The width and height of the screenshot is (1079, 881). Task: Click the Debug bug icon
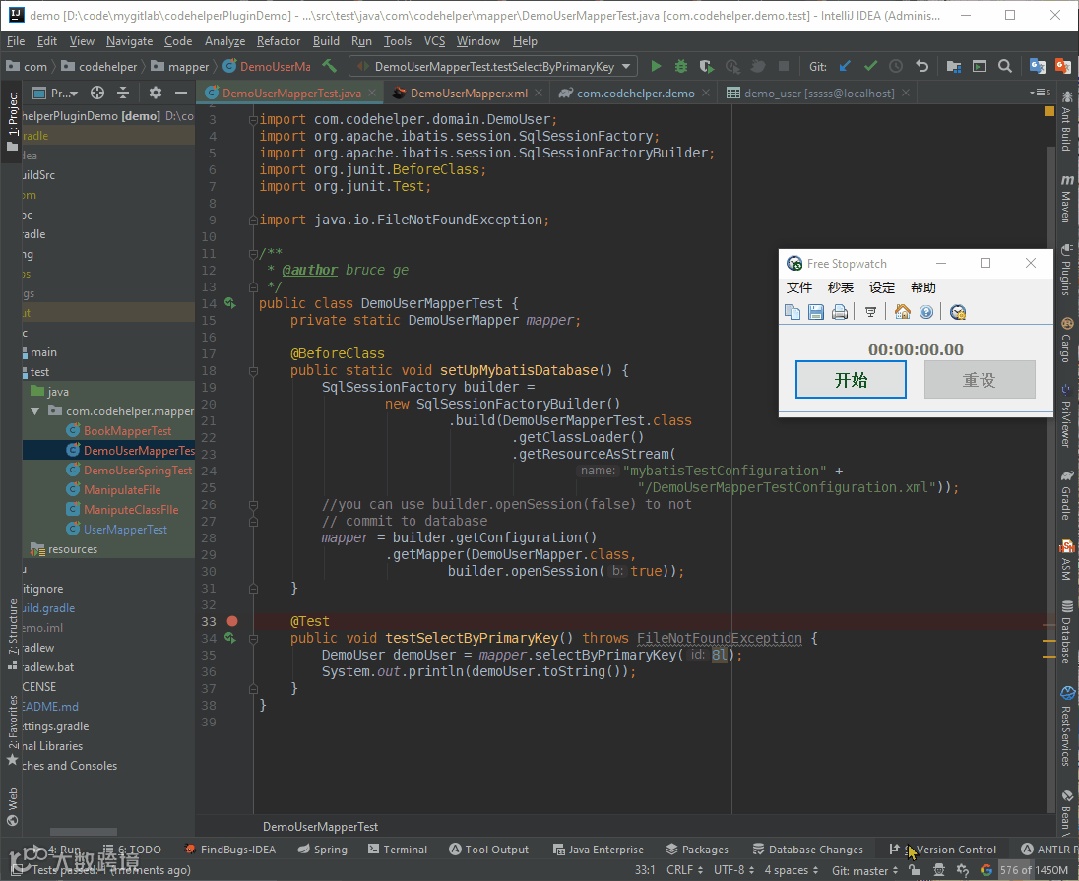point(681,67)
